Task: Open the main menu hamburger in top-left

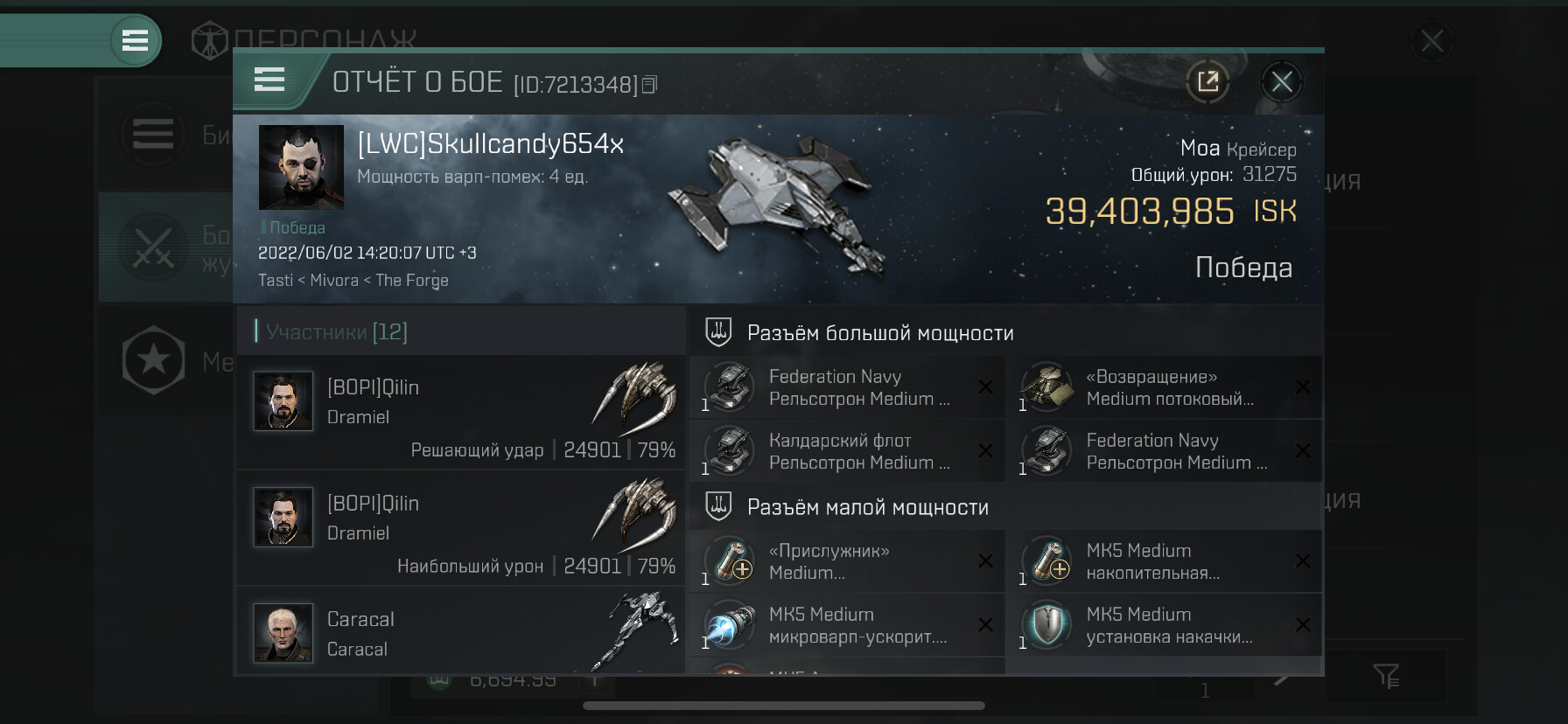Action: (x=135, y=40)
